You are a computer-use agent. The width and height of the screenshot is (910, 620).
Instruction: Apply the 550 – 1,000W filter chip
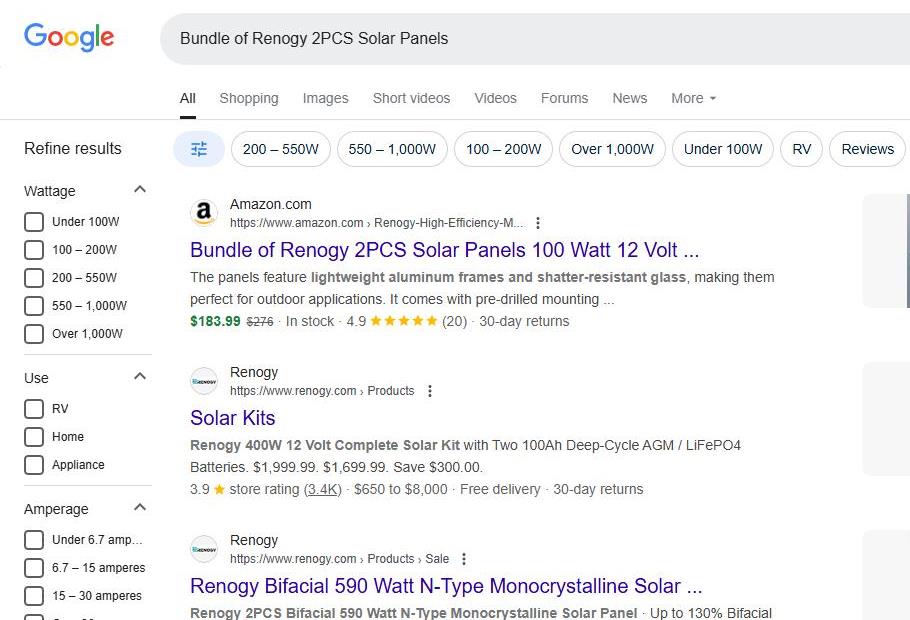[x=392, y=149]
